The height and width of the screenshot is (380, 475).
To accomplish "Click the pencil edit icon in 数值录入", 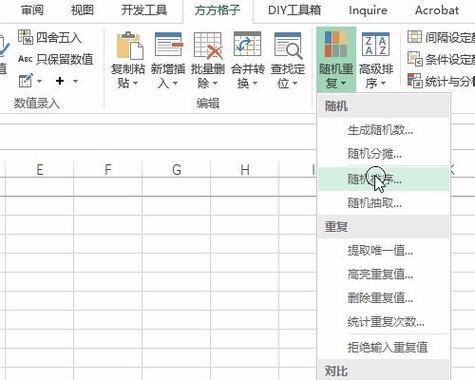I will tap(26, 81).
